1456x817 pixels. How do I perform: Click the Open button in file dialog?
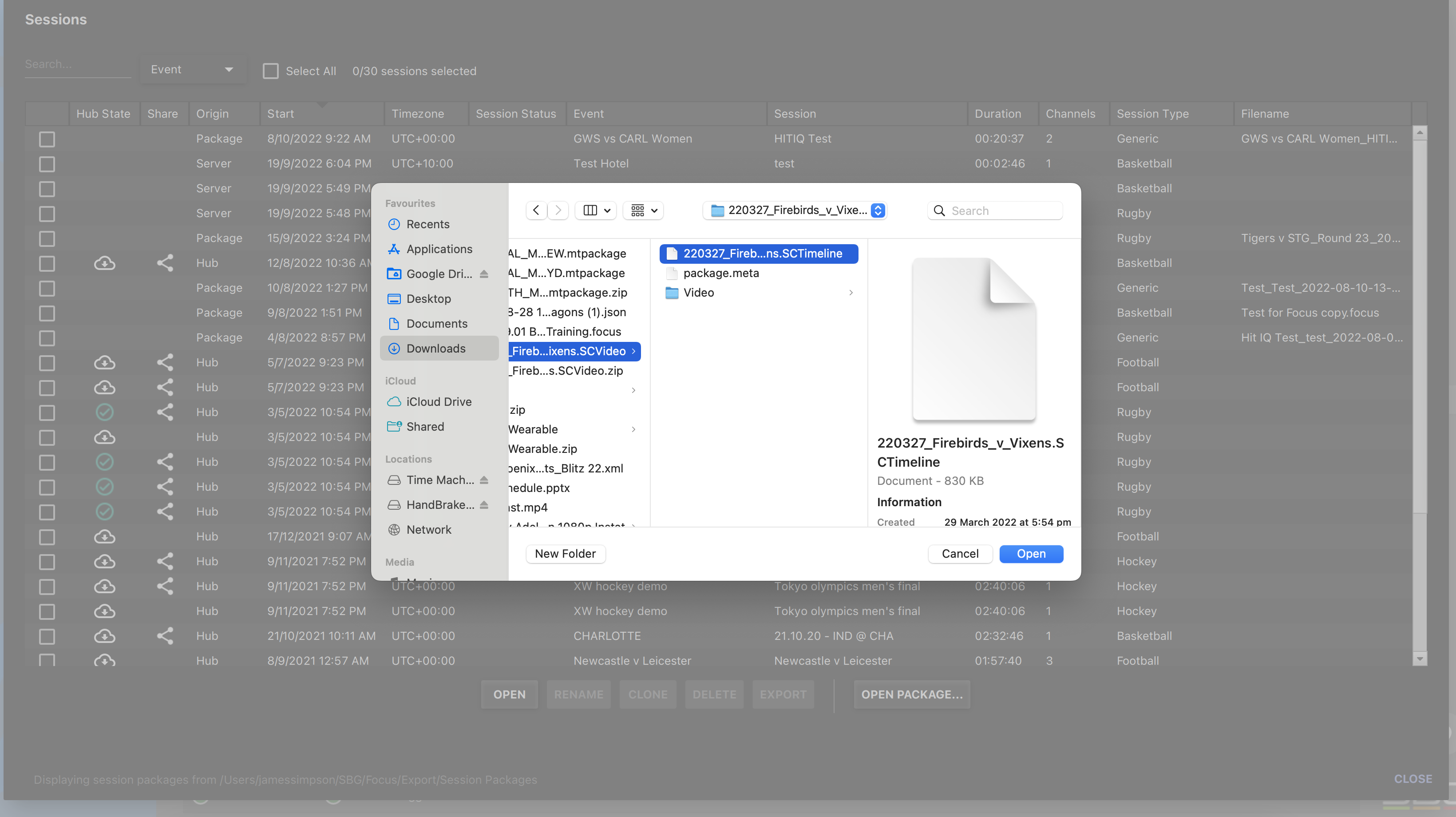(x=1031, y=554)
